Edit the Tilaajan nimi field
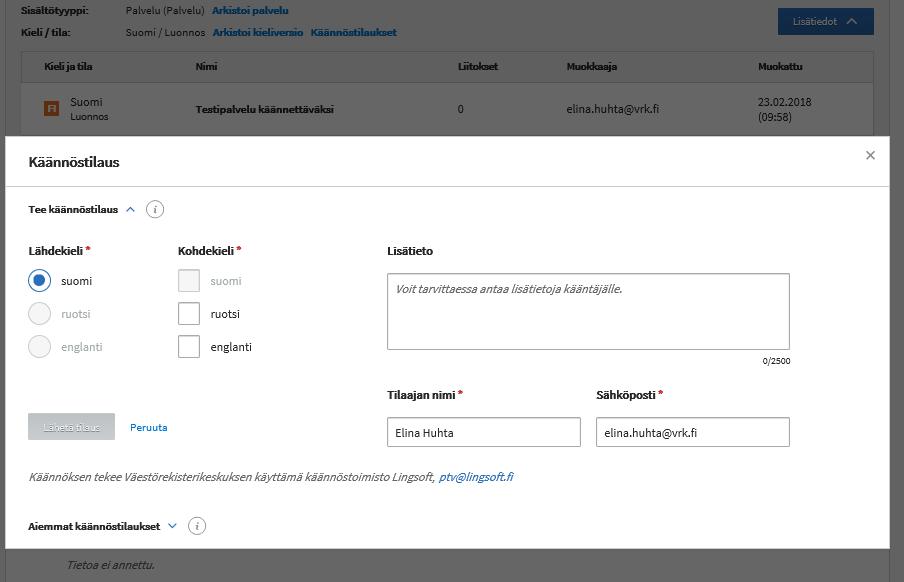Image resolution: width=904 pixels, height=582 pixels. [484, 432]
